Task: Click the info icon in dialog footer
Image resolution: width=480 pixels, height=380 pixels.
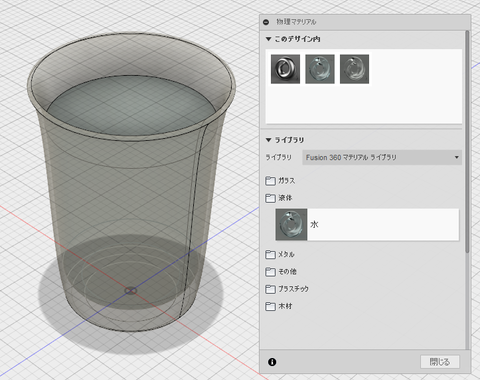Action: (272, 362)
